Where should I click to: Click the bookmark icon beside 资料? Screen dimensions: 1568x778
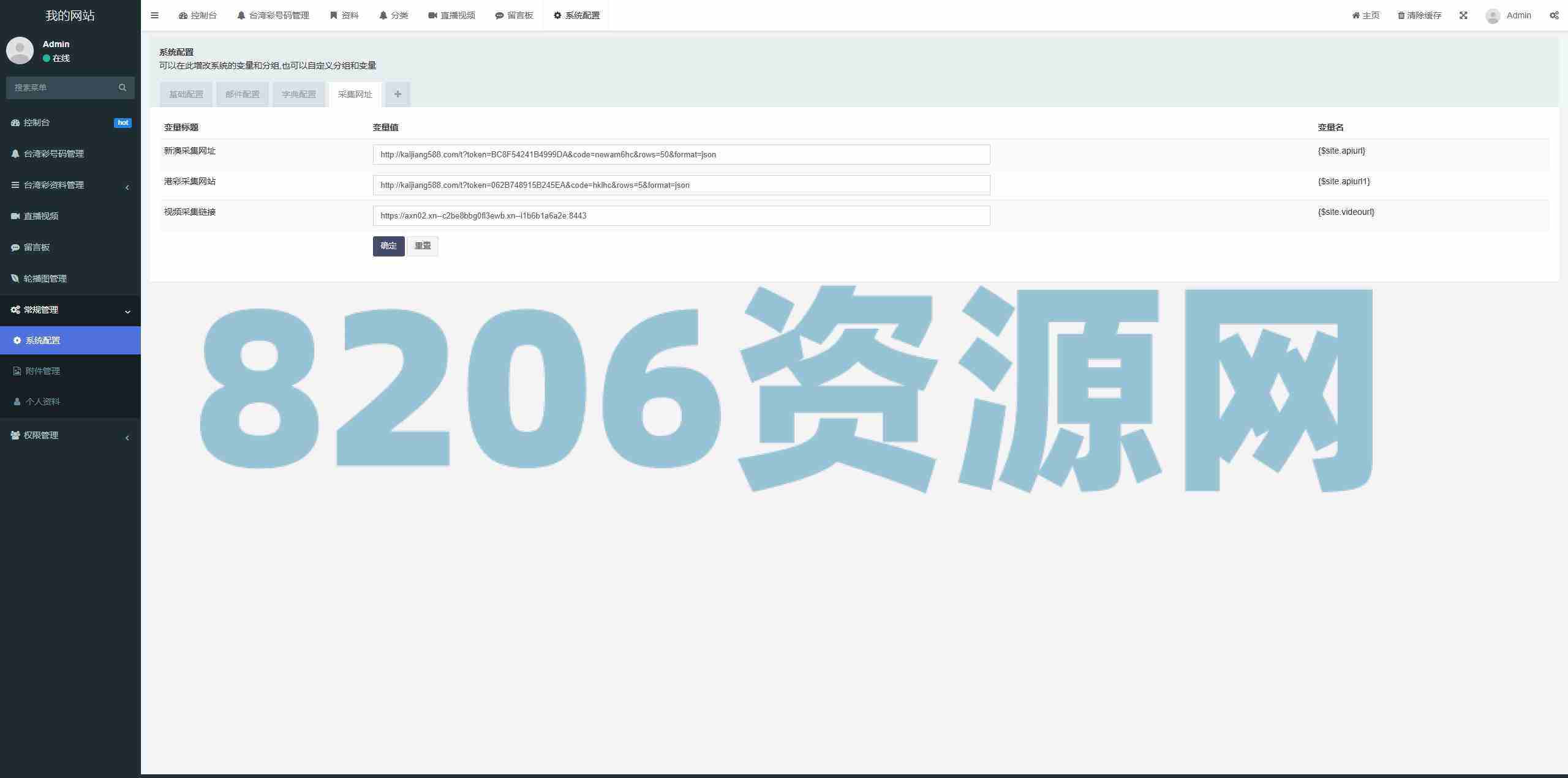(x=334, y=15)
